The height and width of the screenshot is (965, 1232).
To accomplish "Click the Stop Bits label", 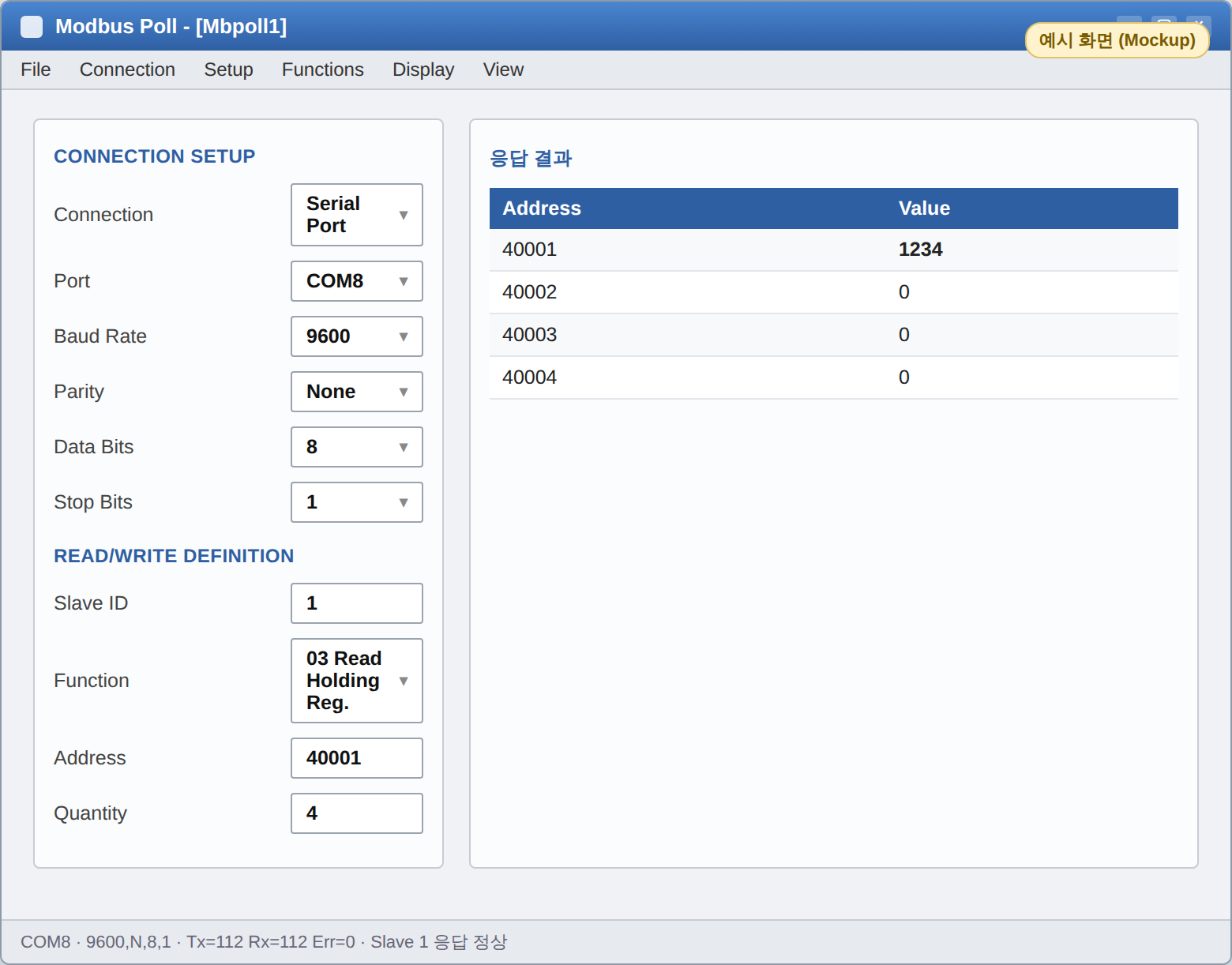I will point(93,502).
